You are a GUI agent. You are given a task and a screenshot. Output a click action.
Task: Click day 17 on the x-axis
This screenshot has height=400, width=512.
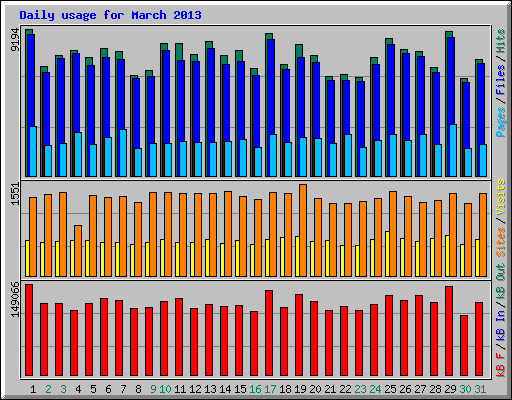[x=270, y=389]
